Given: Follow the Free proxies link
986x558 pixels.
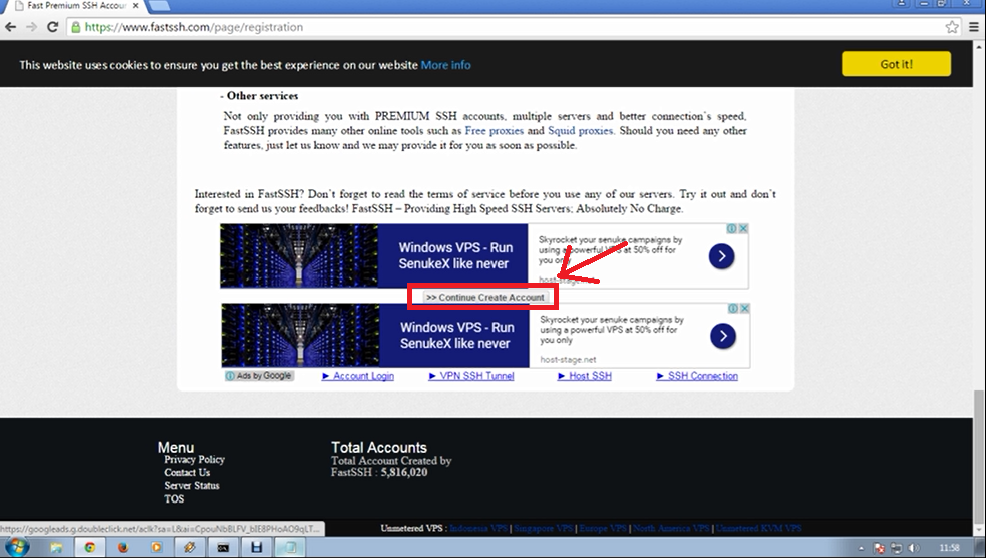Looking at the screenshot, I should coord(494,131).
